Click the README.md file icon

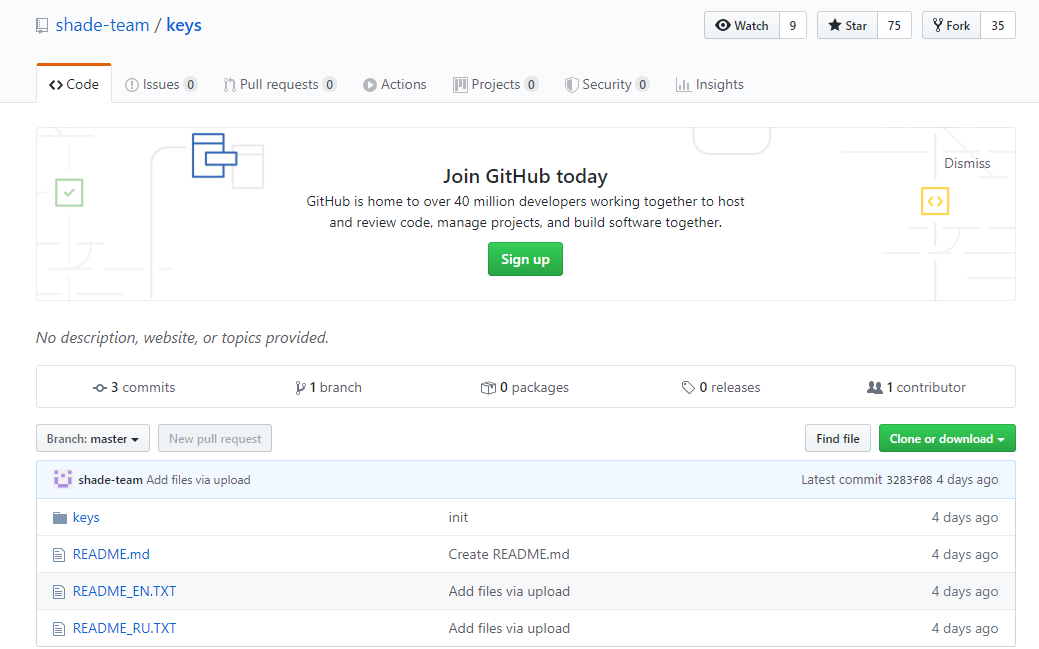click(x=58, y=554)
